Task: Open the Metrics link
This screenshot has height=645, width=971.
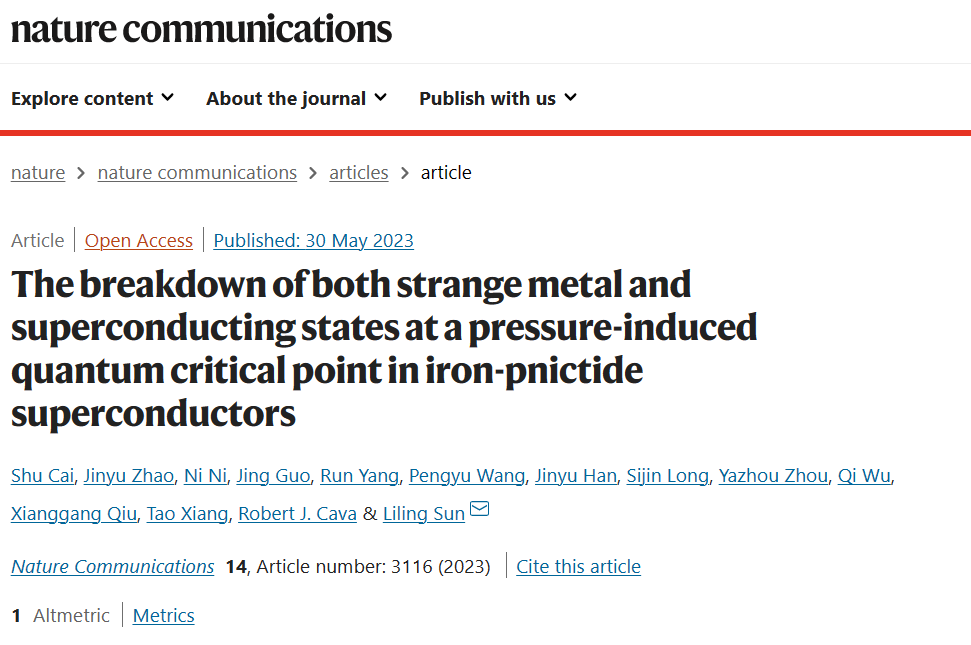Action: tap(163, 615)
